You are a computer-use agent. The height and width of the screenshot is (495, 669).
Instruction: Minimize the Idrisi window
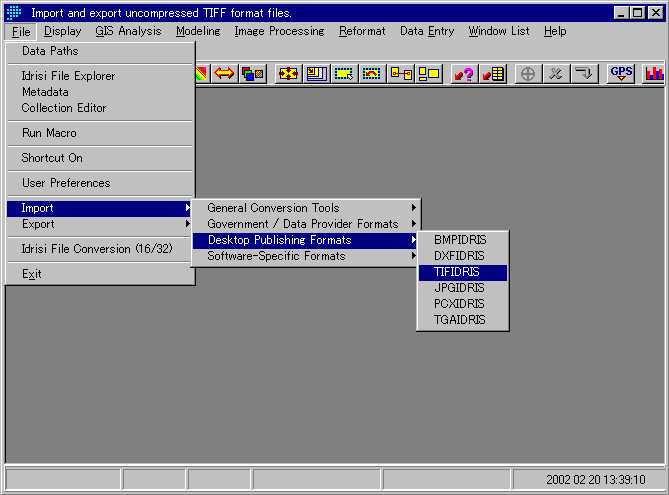(x=621, y=13)
